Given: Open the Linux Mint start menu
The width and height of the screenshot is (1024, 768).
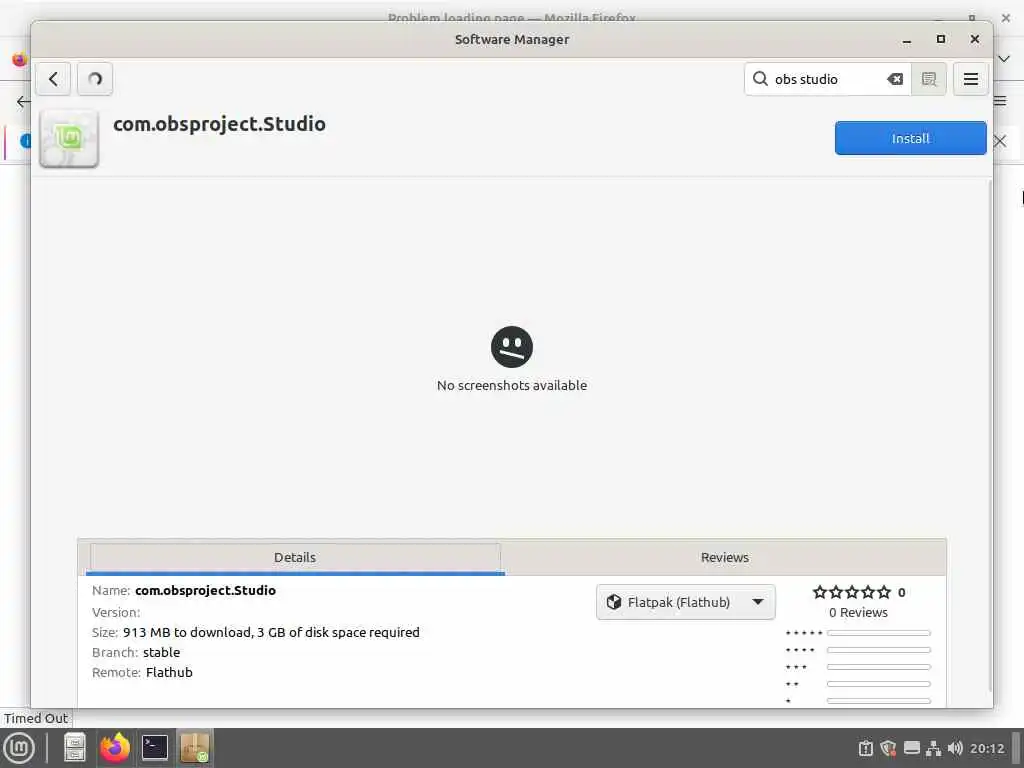Looking at the screenshot, I should (x=19, y=748).
